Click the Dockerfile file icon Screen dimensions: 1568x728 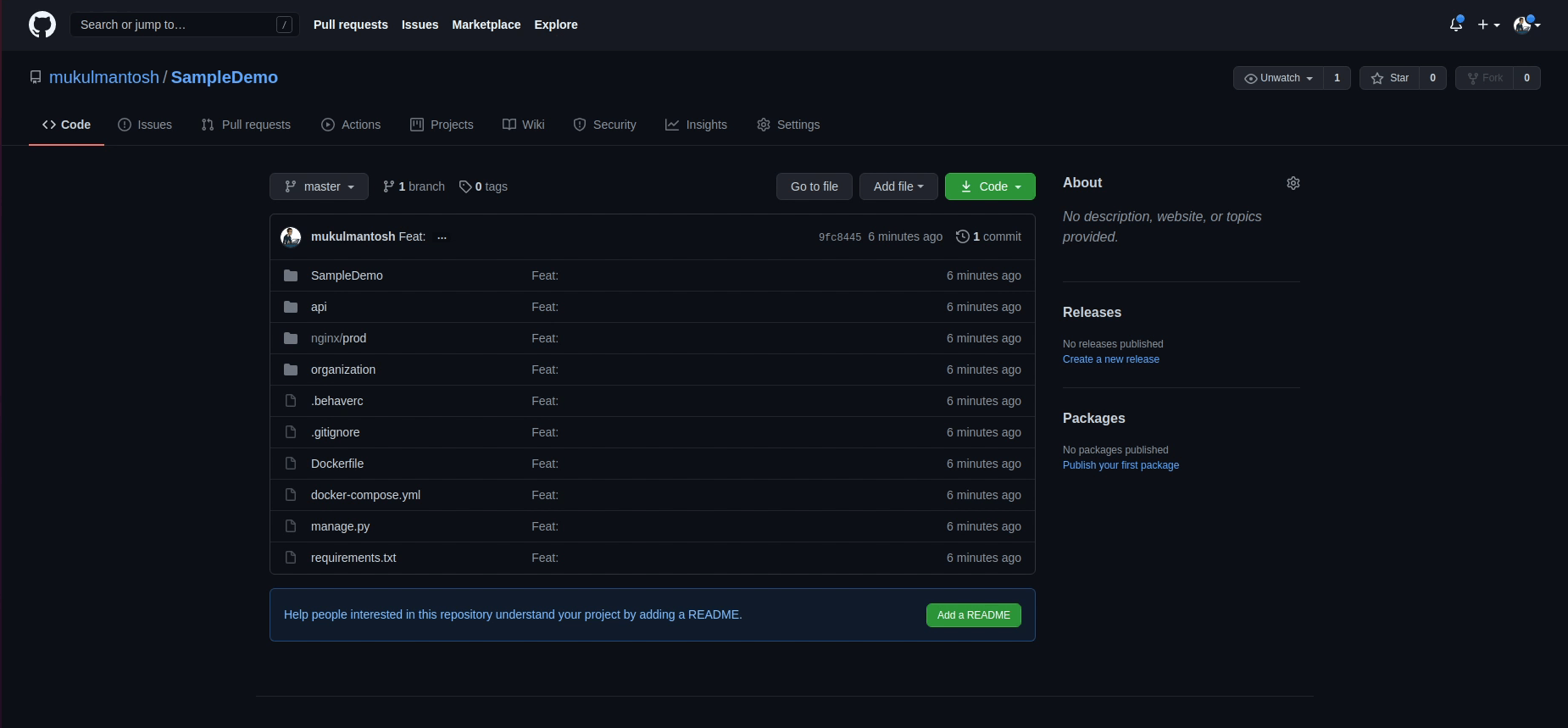(x=291, y=464)
